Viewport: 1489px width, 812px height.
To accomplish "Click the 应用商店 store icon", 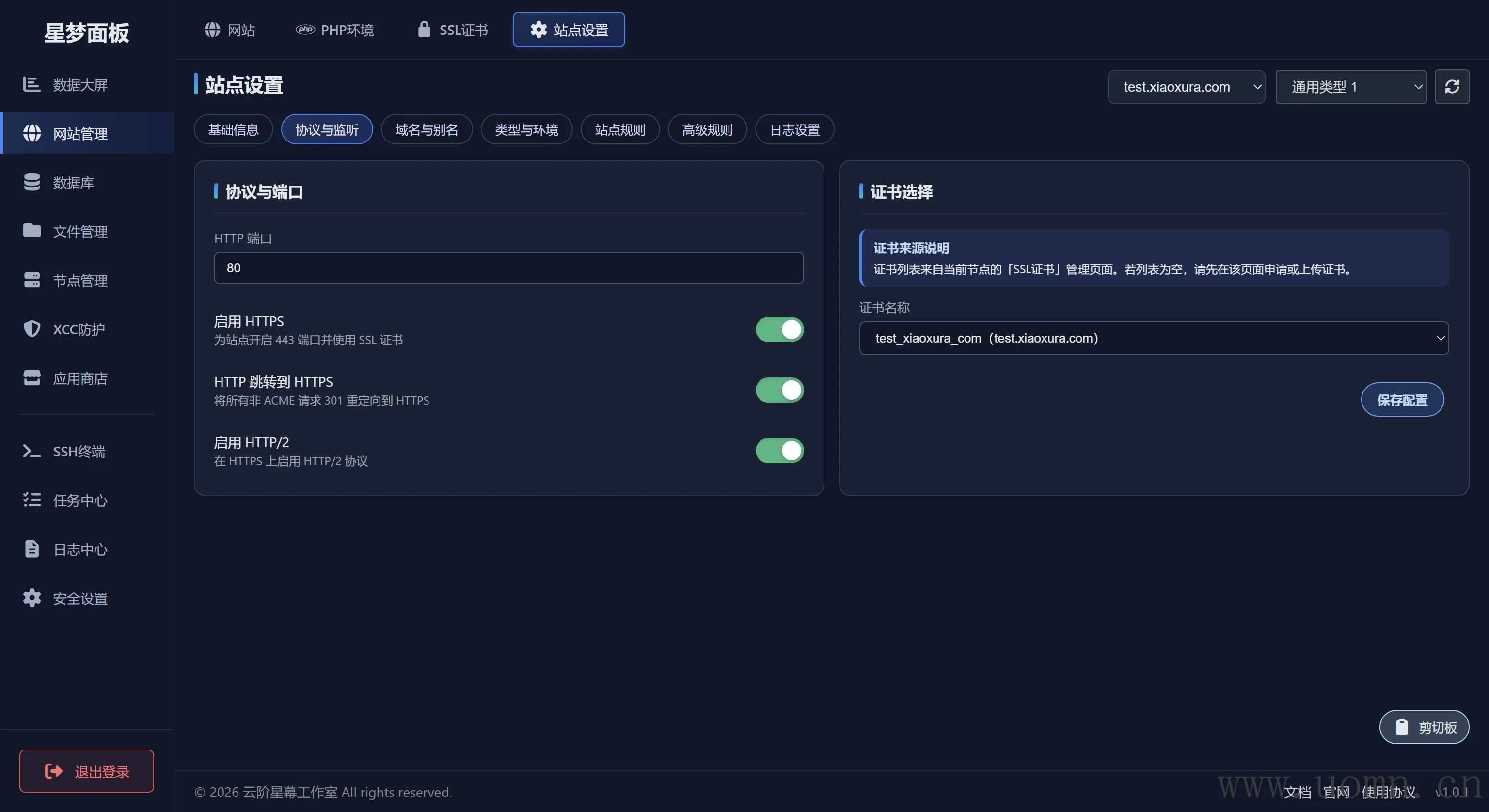I will click(x=32, y=378).
